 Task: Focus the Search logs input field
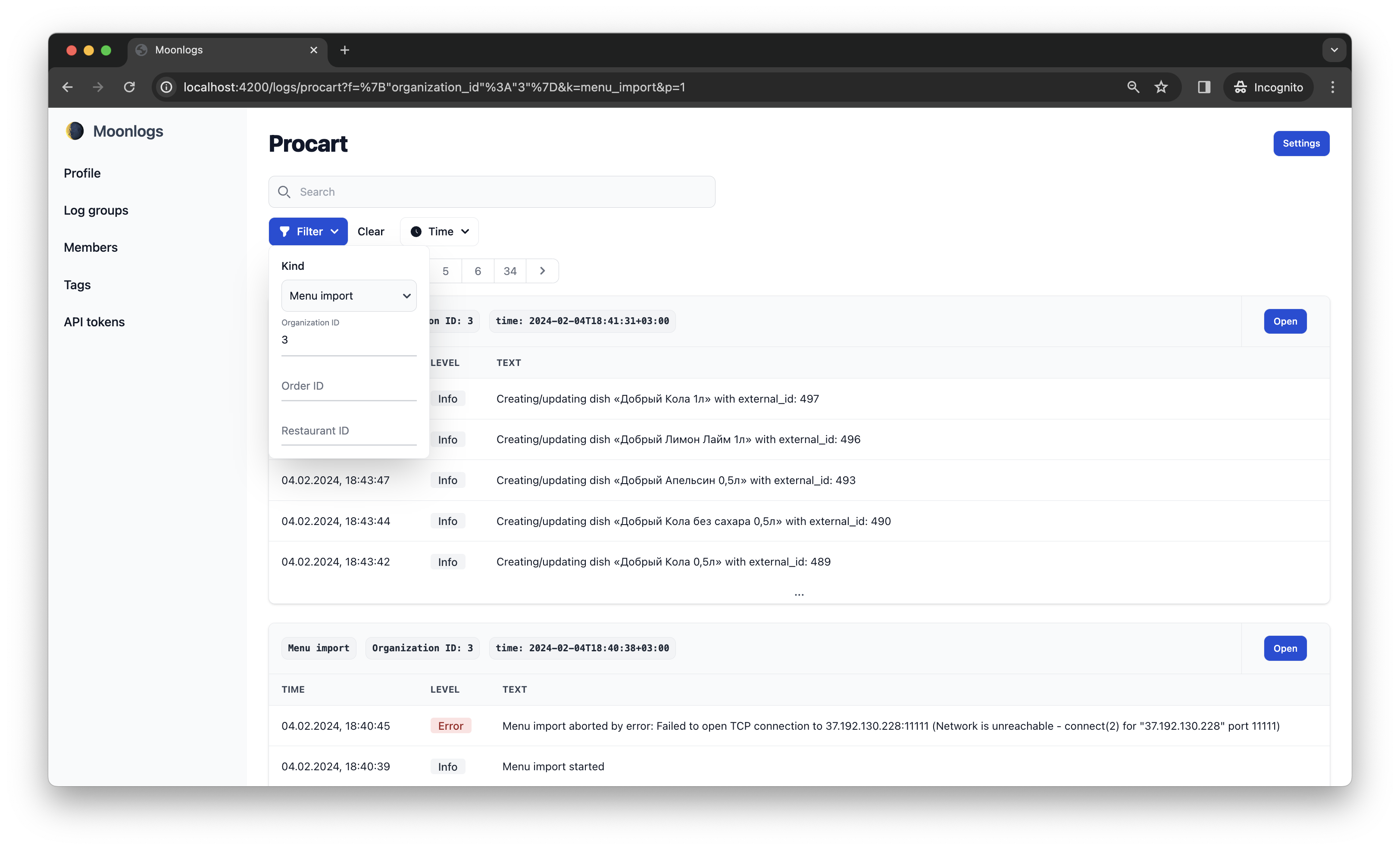coord(500,192)
